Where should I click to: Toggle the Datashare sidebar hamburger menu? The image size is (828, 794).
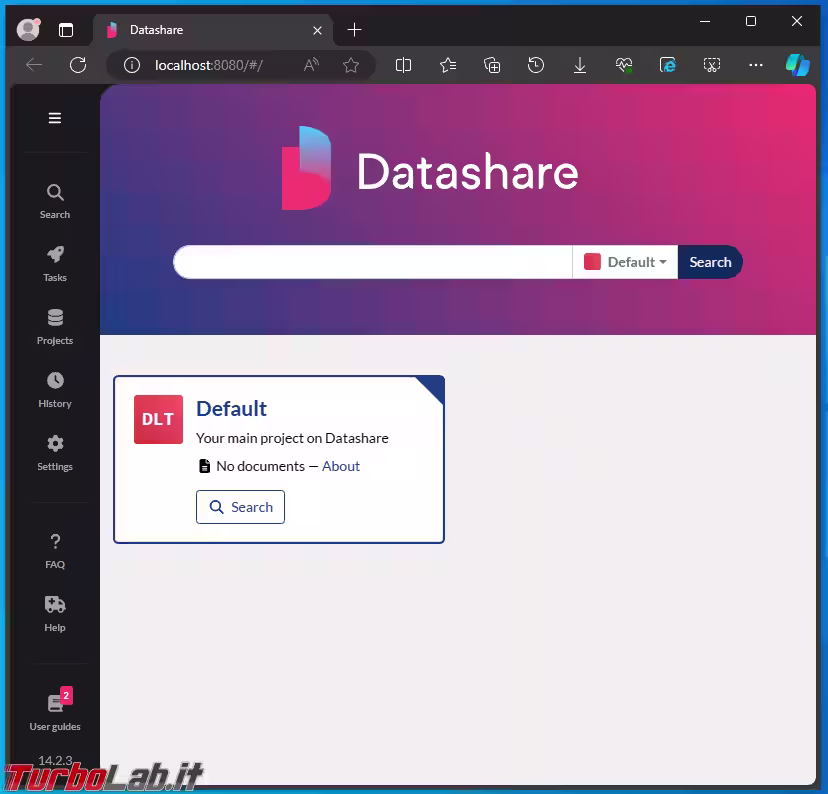pos(55,118)
